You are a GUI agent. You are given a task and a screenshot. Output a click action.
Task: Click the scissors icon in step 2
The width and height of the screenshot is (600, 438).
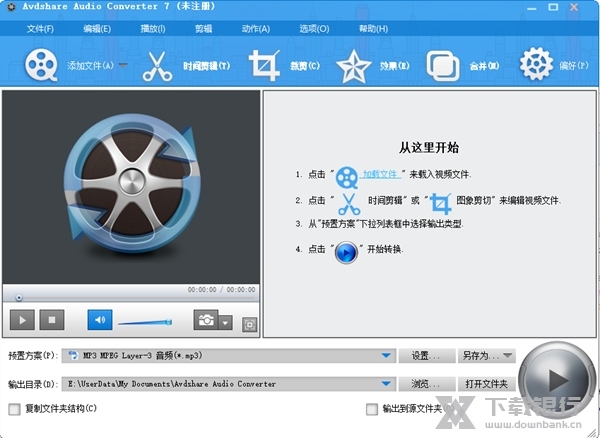(349, 204)
